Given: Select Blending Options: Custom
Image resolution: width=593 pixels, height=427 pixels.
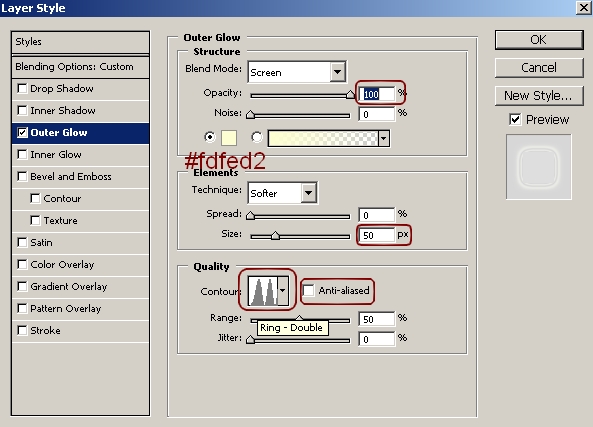Looking at the screenshot, I should 80,67.
